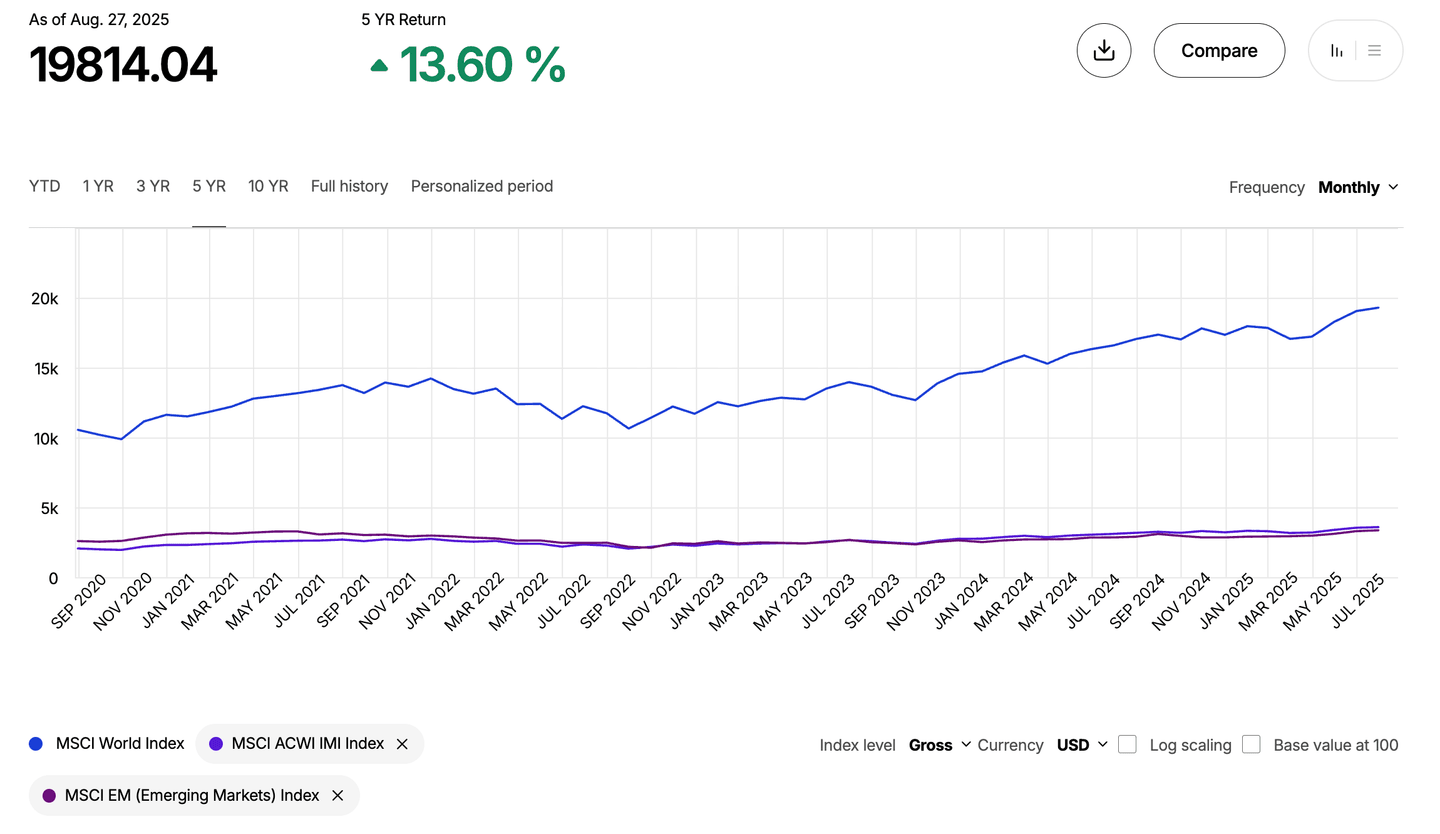
Task: Enable the Log scaling checkbox
Action: pyautogui.click(x=1127, y=744)
